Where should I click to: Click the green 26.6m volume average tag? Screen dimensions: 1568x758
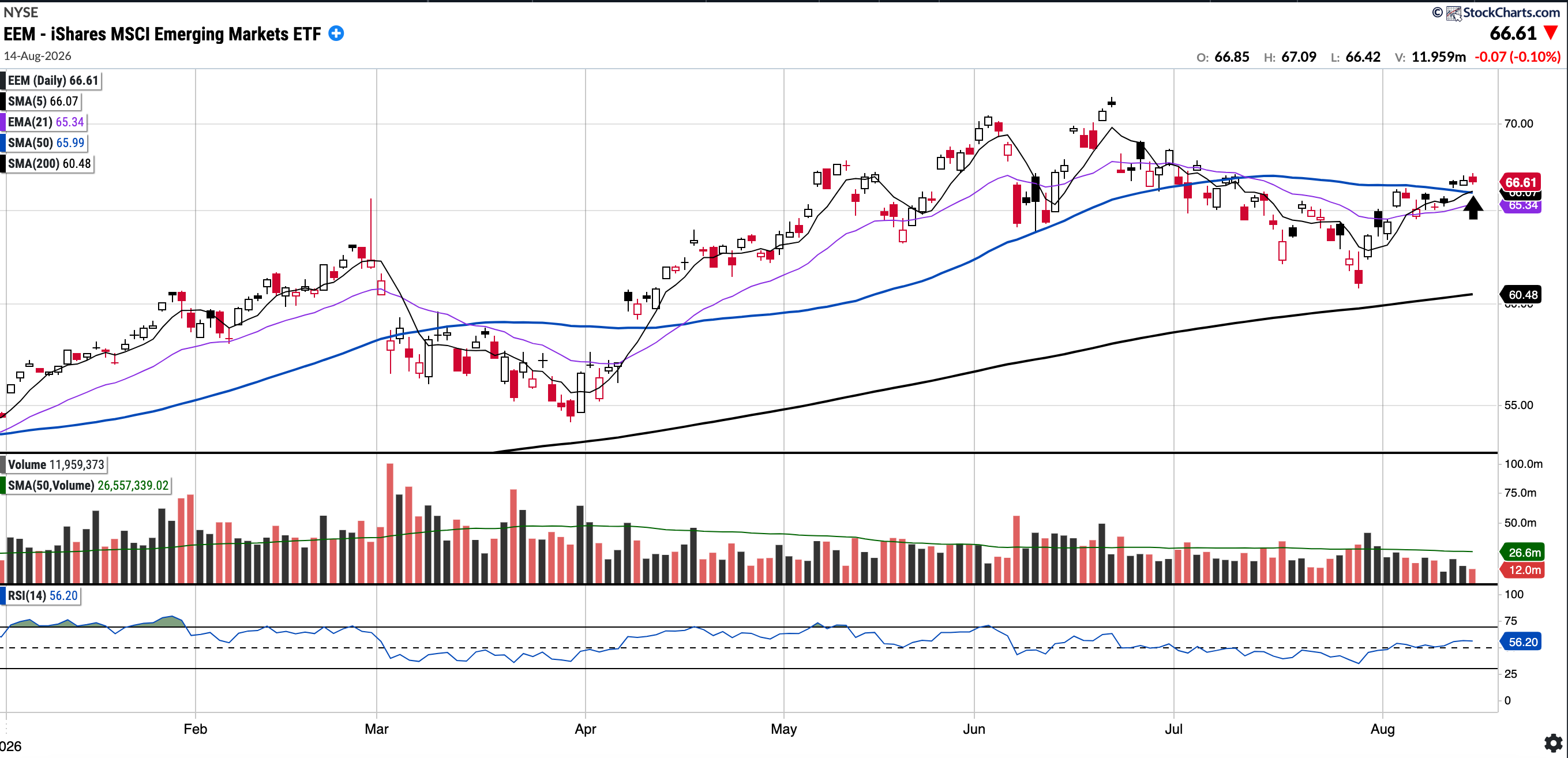tap(1523, 552)
